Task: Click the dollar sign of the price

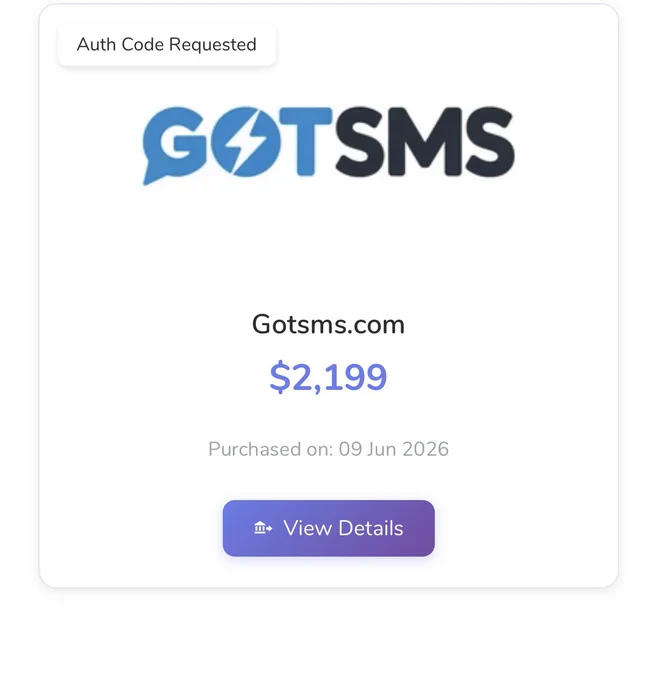Action: pos(280,376)
